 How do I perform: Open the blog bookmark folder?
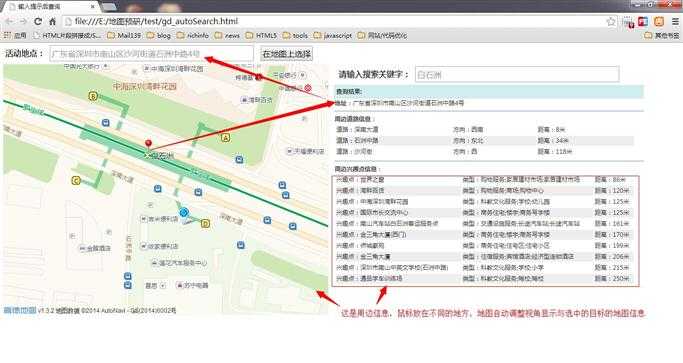(x=159, y=35)
